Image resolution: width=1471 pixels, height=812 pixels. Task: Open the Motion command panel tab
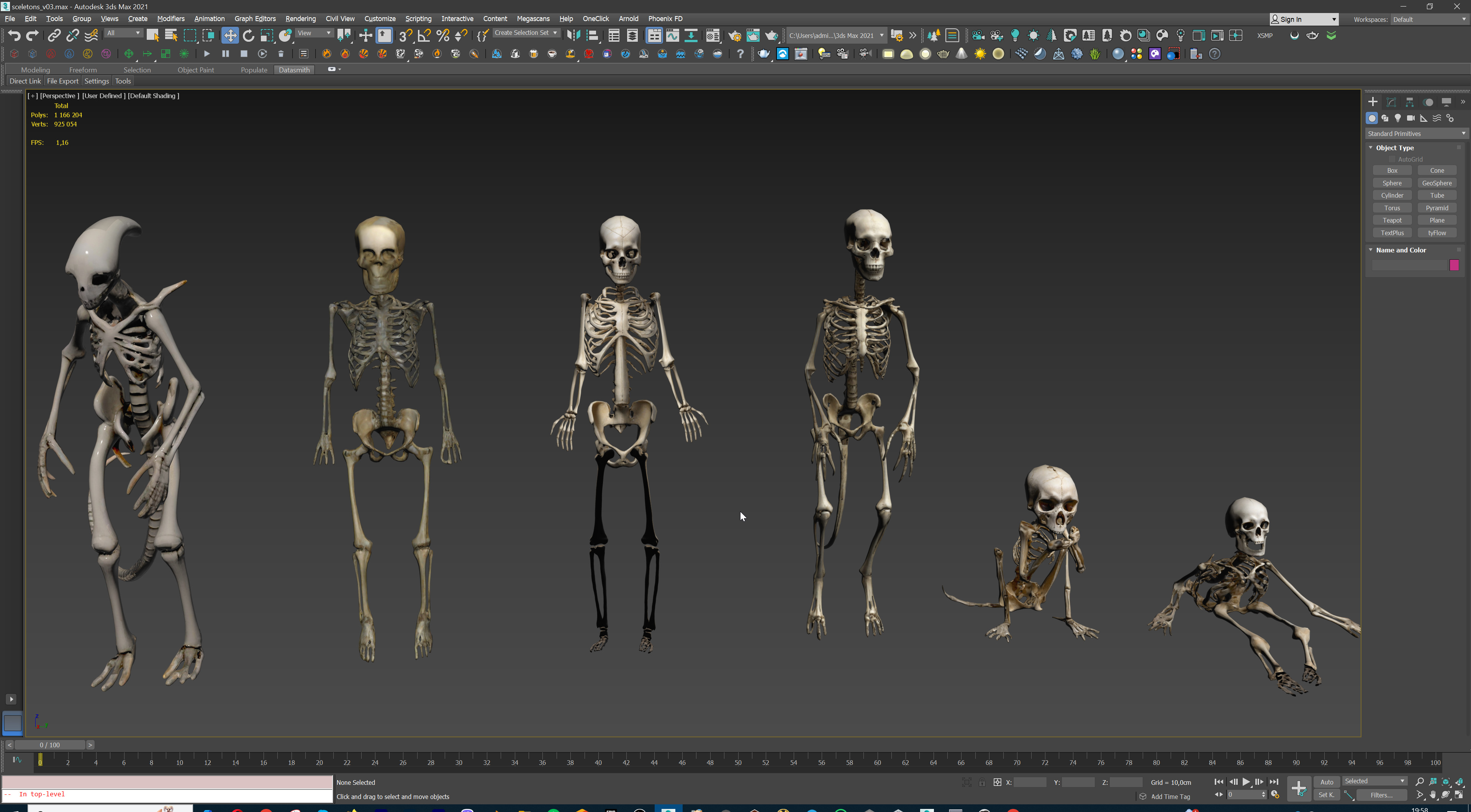coord(1428,101)
